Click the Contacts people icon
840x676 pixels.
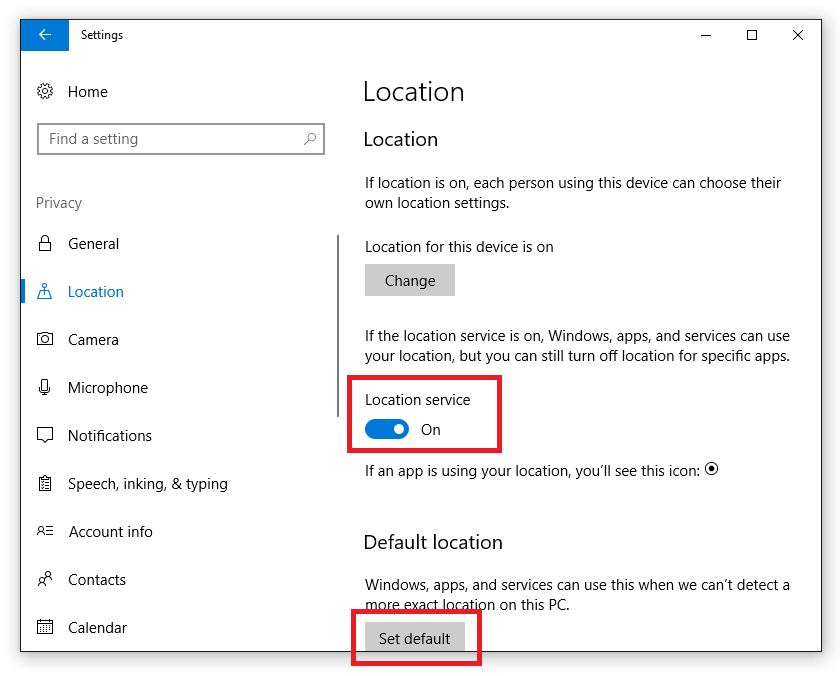coord(45,579)
